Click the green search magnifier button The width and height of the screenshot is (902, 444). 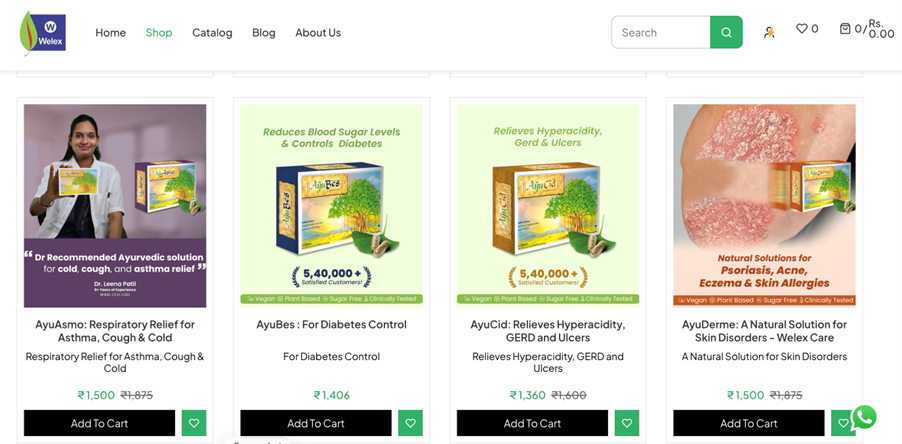(x=726, y=32)
